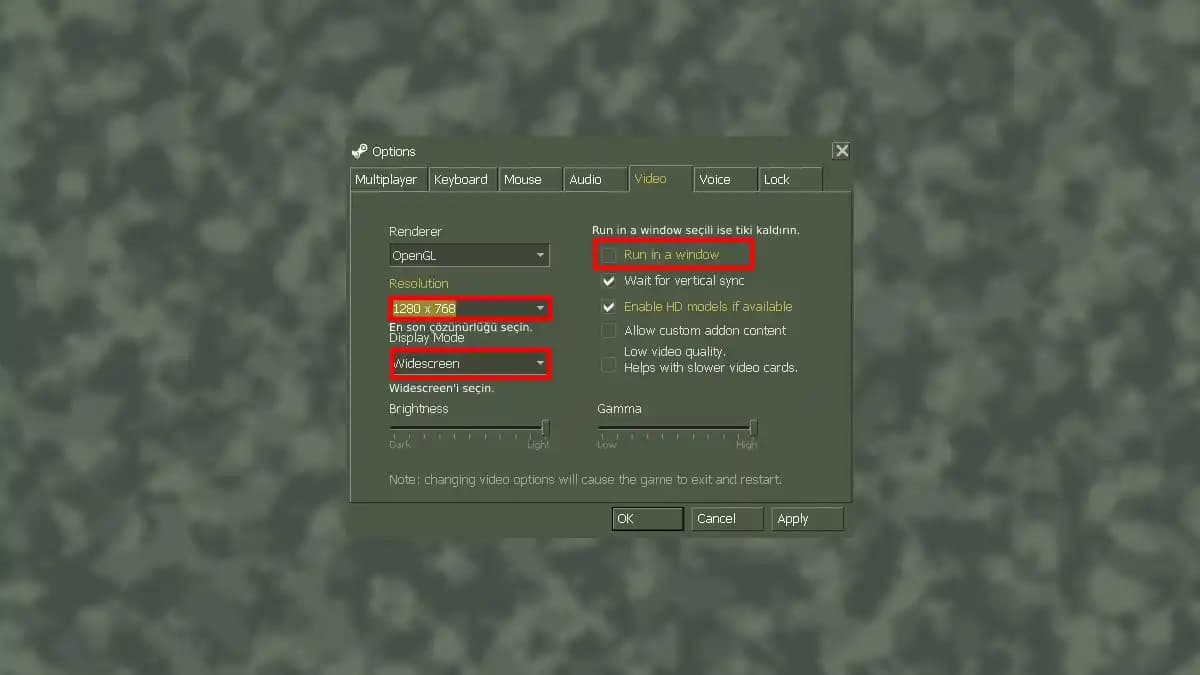Enable the Low video quality option
1200x675 pixels.
tap(609, 365)
